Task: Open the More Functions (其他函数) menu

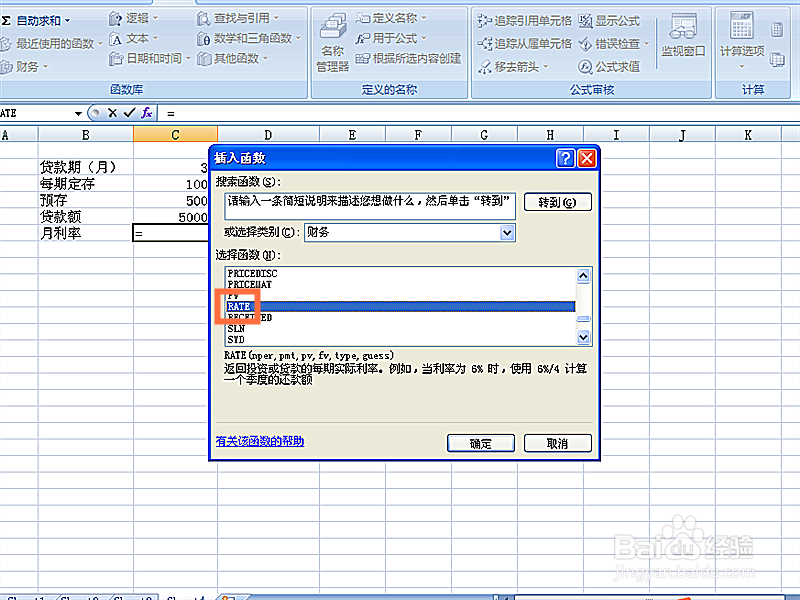Action: [x=232, y=59]
